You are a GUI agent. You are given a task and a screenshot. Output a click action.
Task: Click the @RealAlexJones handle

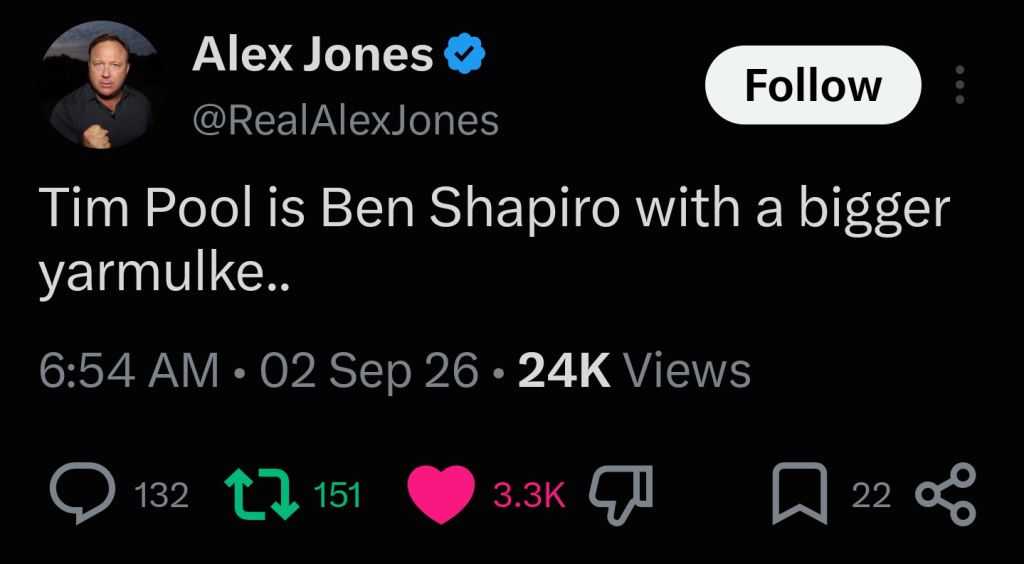(x=345, y=121)
